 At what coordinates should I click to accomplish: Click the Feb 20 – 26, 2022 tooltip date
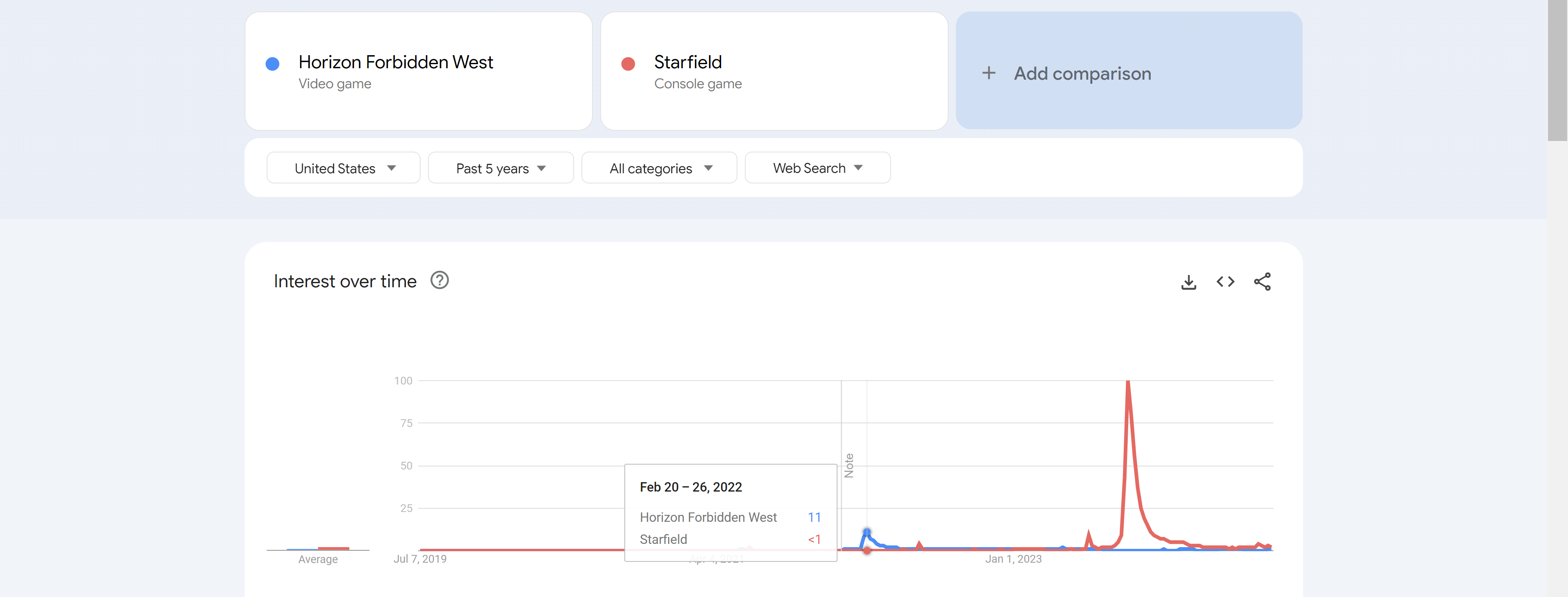(691, 487)
